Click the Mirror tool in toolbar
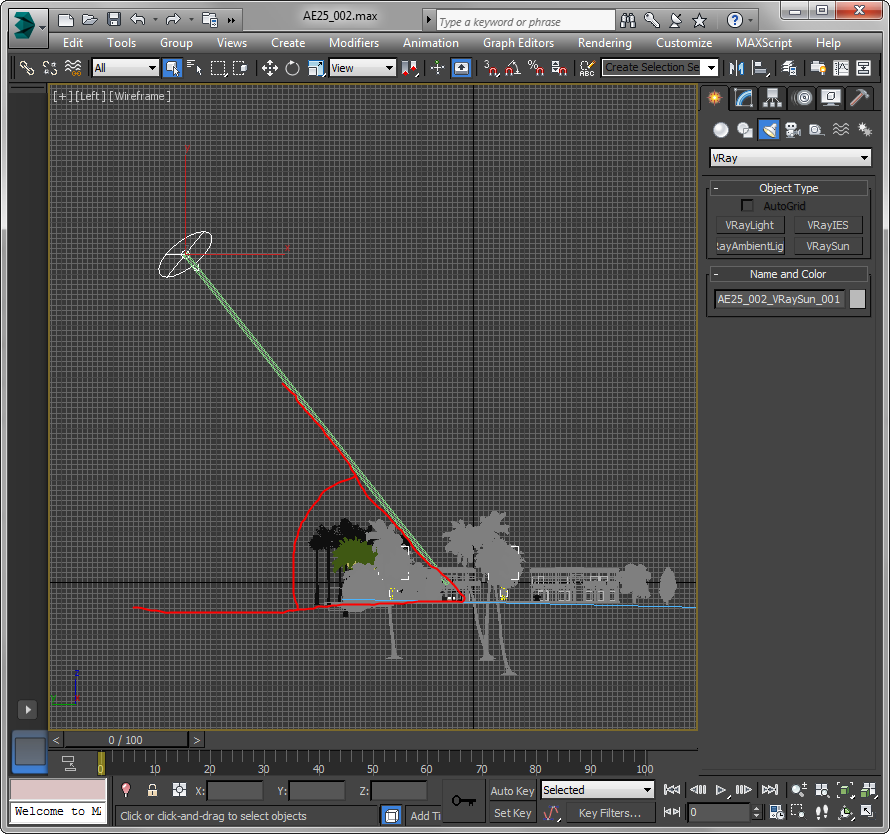 pyautogui.click(x=737, y=68)
